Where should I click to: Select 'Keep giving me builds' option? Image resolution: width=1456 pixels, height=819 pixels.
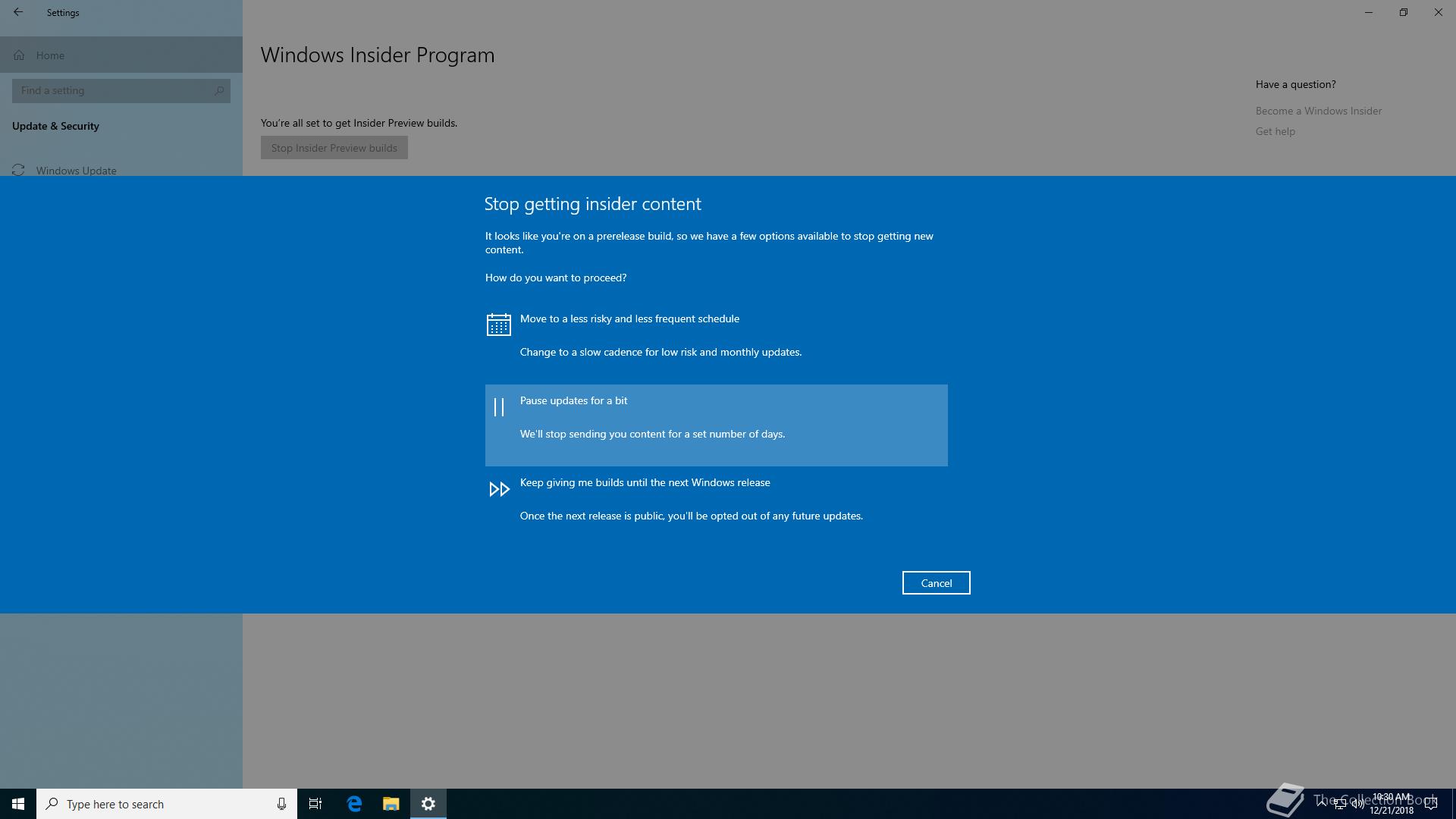coord(645,482)
